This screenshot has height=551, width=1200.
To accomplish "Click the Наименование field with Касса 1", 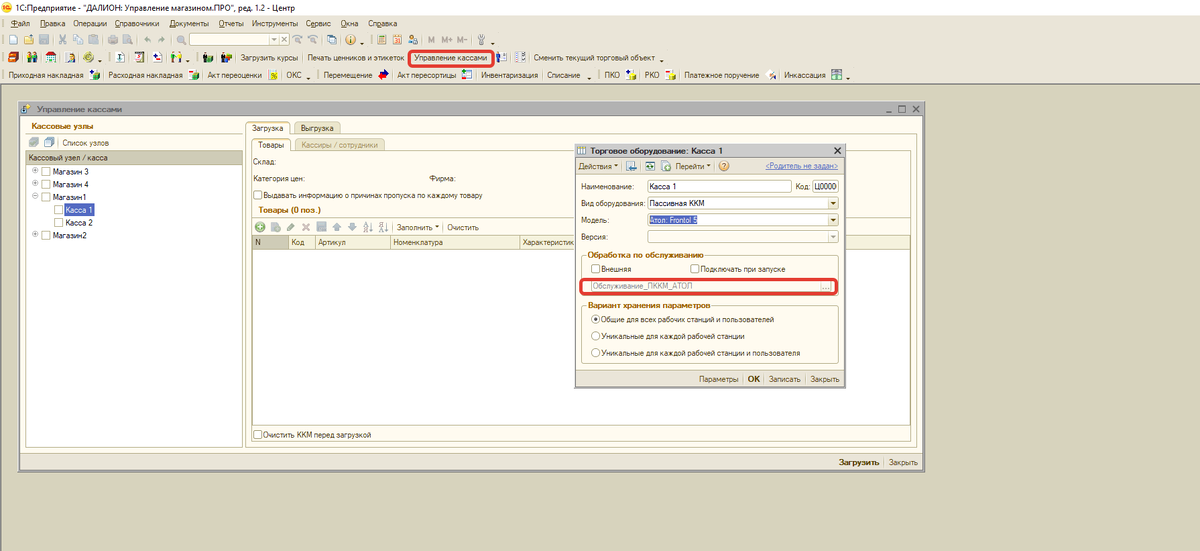I will click(719, 186).
